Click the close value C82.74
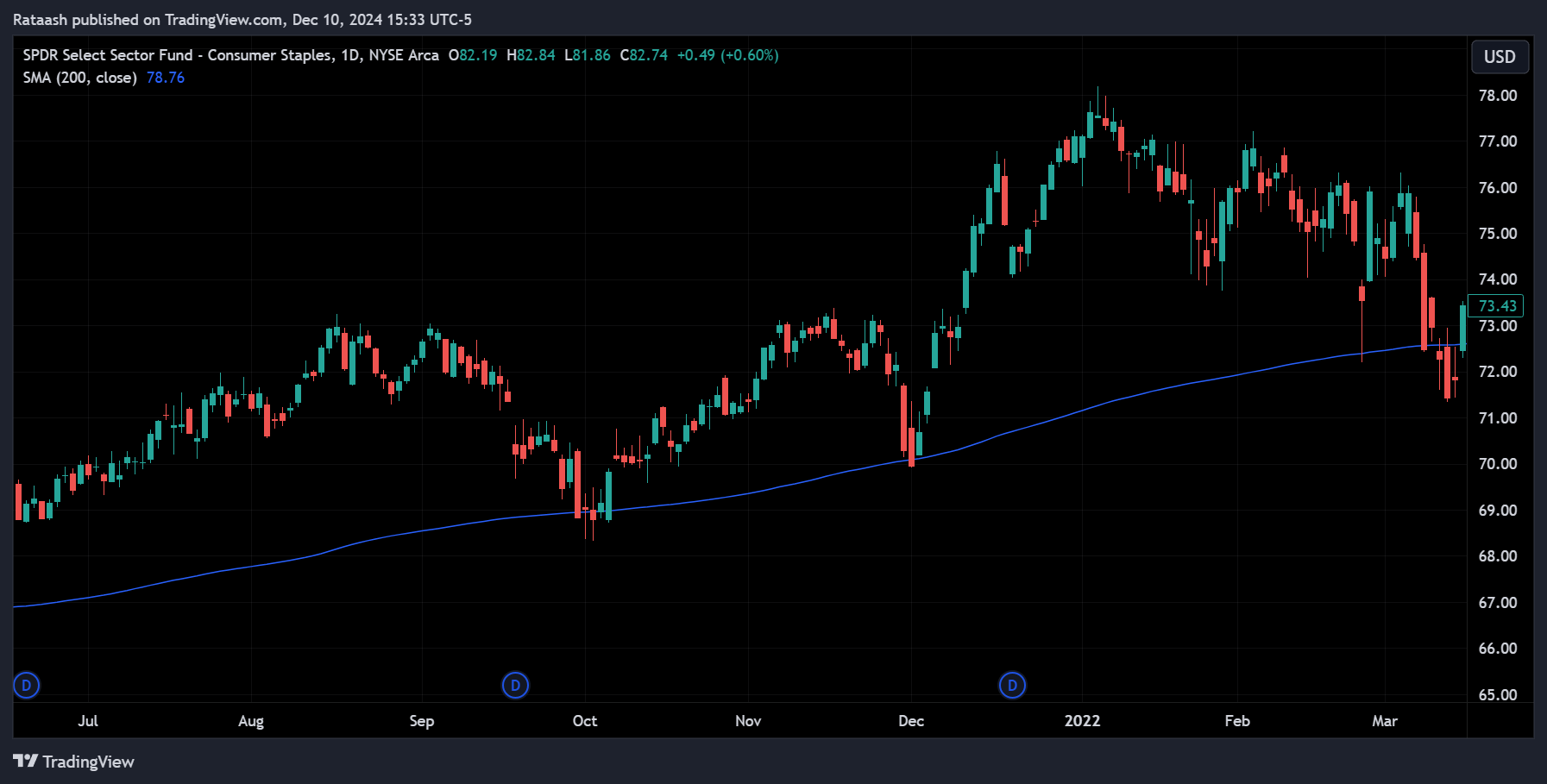The height and width of the screenshot is (784, 1547). (644, 55)
